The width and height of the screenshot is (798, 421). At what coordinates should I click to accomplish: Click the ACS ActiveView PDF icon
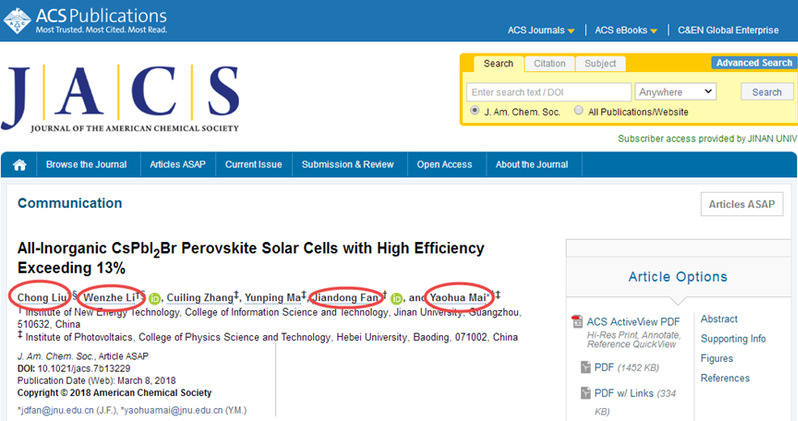pyautogui.click(x=577, y=322)
